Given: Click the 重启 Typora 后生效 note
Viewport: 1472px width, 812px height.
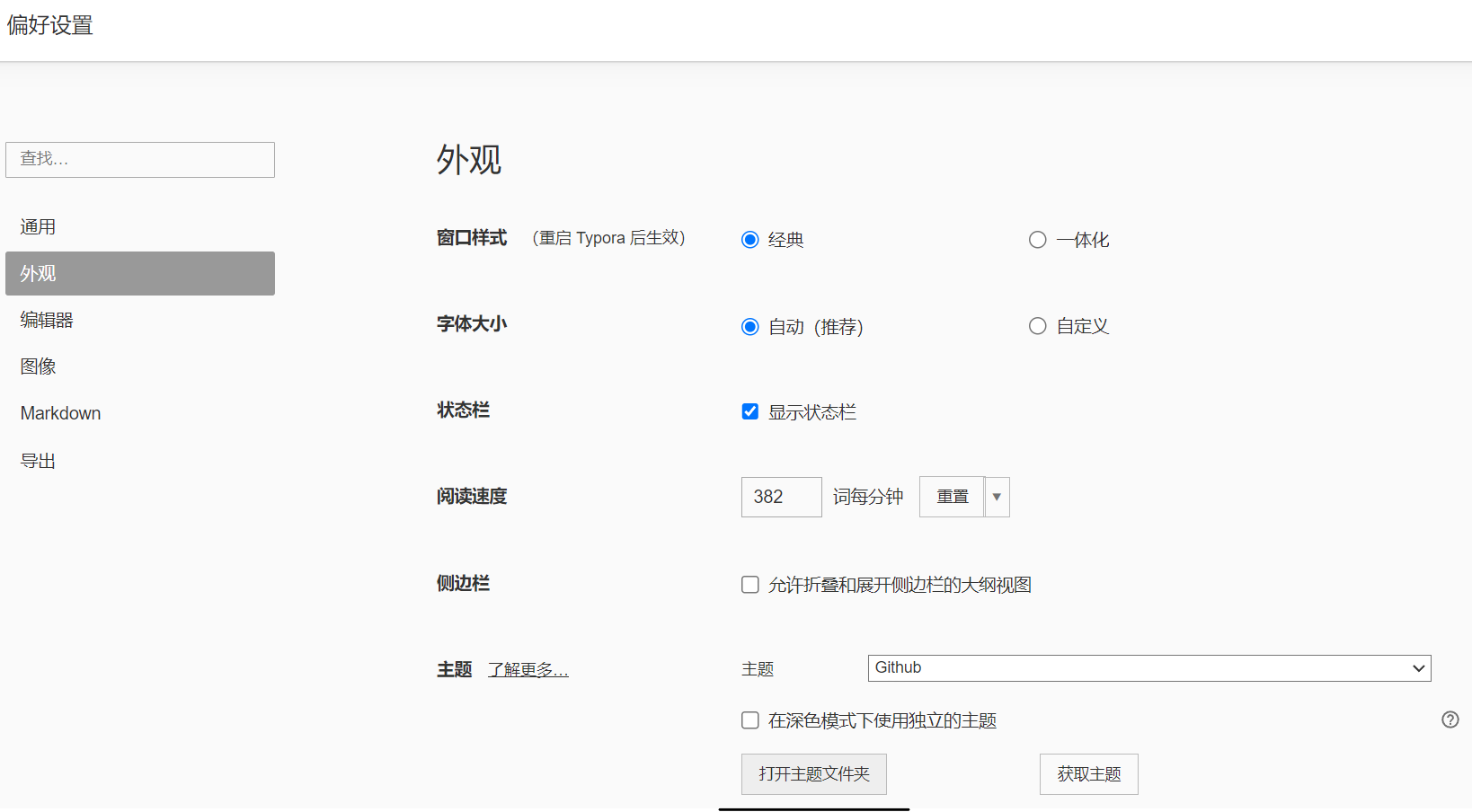Looking at the screenshot, I should coord(609,238).
